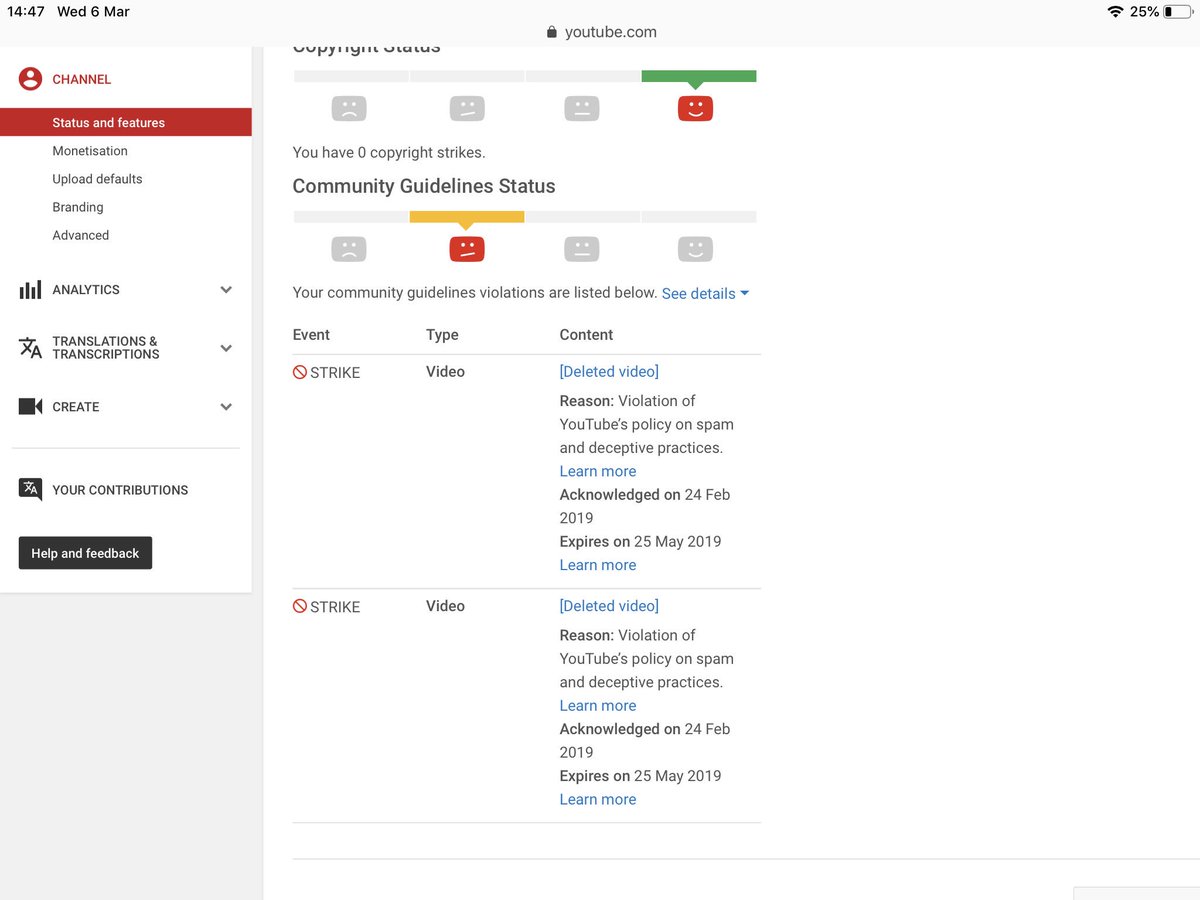Click the Type column header
This screenshot has width=1200, height=900.
(442, 335)
